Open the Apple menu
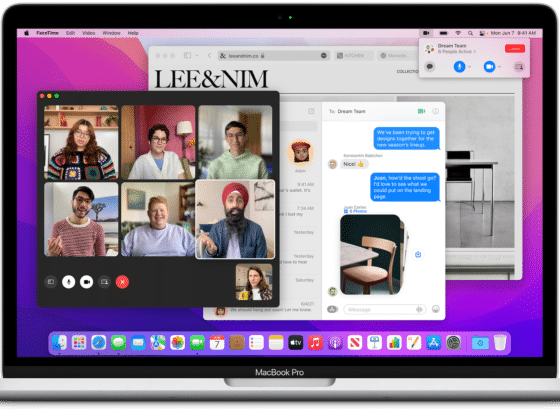 26,33
